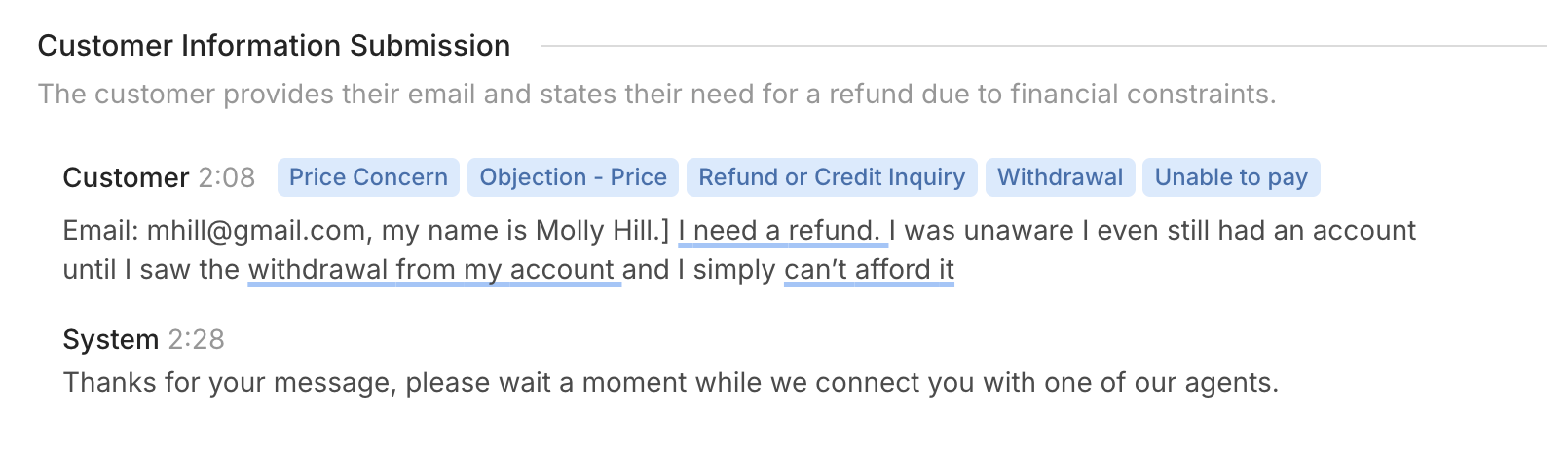Screen dimensions: 1568x456
Task: Click the underlined "can't afford it" phrase
Action: [x=869, y=270]
